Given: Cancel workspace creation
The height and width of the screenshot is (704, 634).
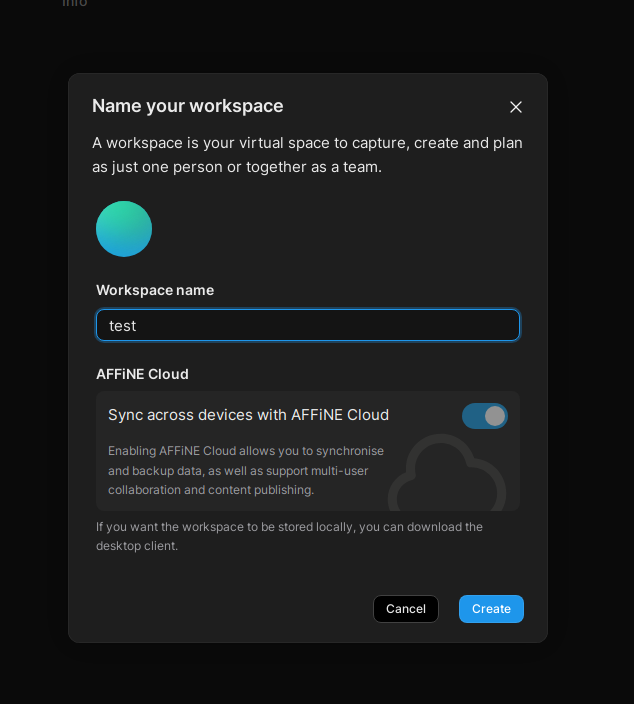Looking at the screenshot, I should coord(406,609).
